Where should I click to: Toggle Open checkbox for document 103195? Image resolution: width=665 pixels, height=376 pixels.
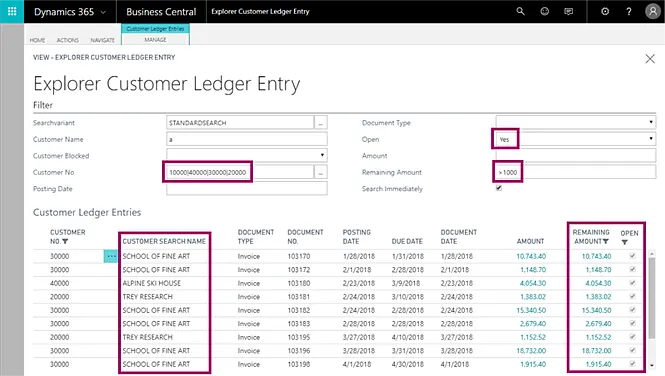632,337
